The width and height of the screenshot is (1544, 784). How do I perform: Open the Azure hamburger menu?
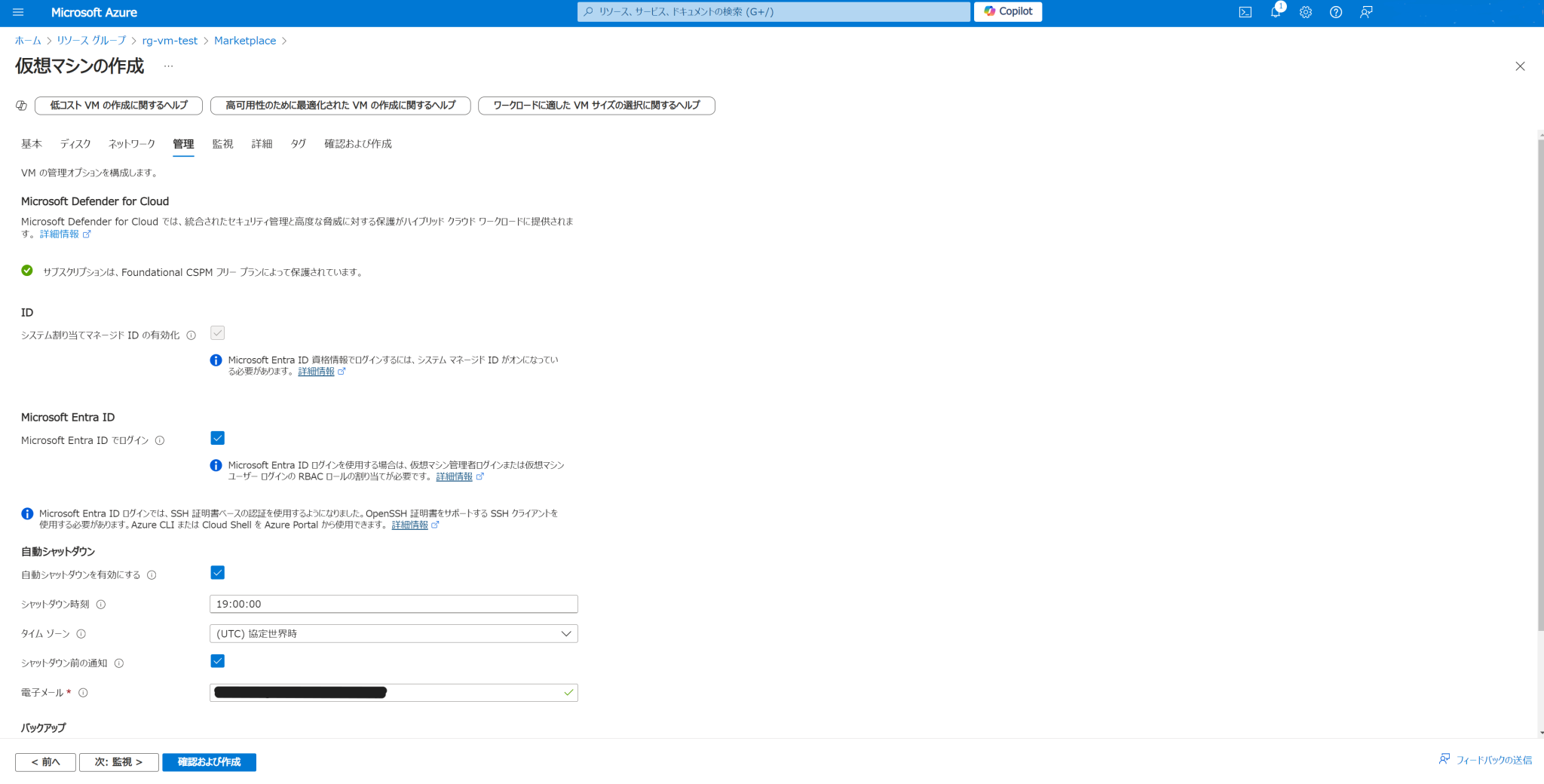click(17, 12)
